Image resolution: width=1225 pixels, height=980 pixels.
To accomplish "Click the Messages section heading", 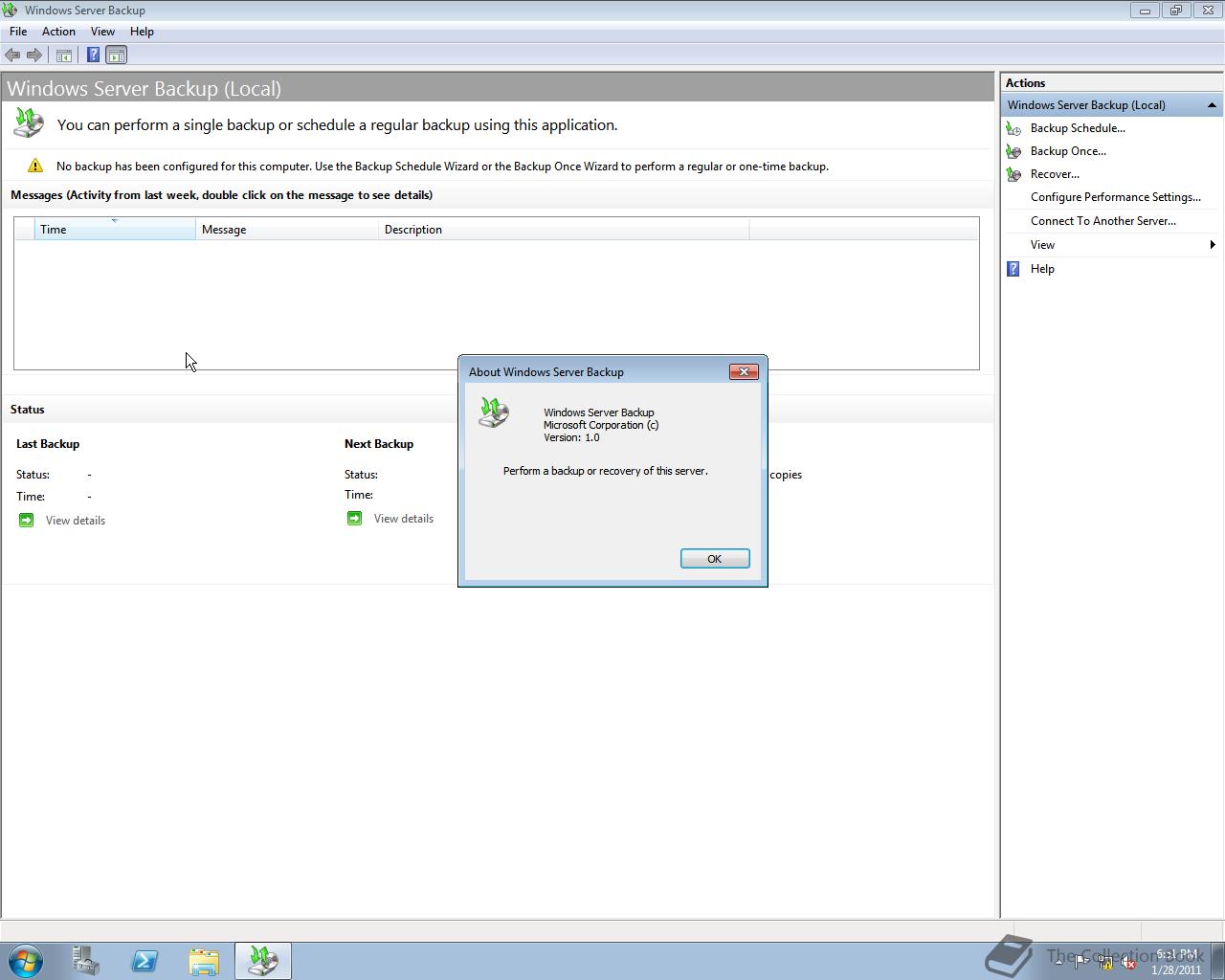I will pyautogui.click(x=221, y=195).
